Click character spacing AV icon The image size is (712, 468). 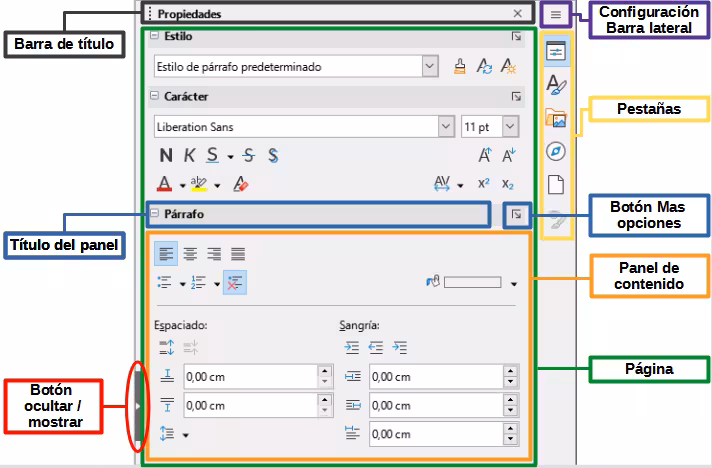442,184
